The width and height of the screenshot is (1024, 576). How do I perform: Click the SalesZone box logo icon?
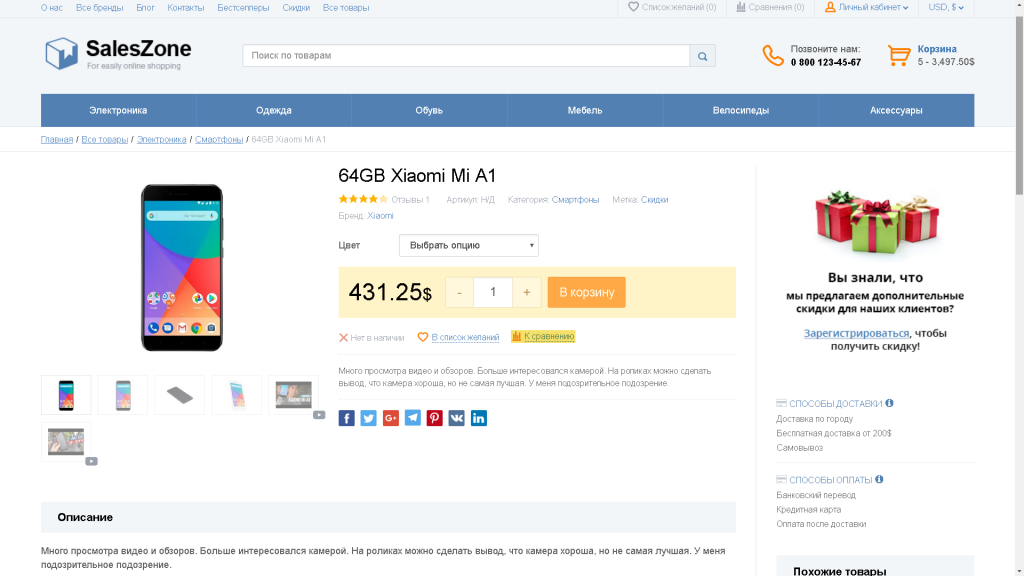tap(61, 54)
